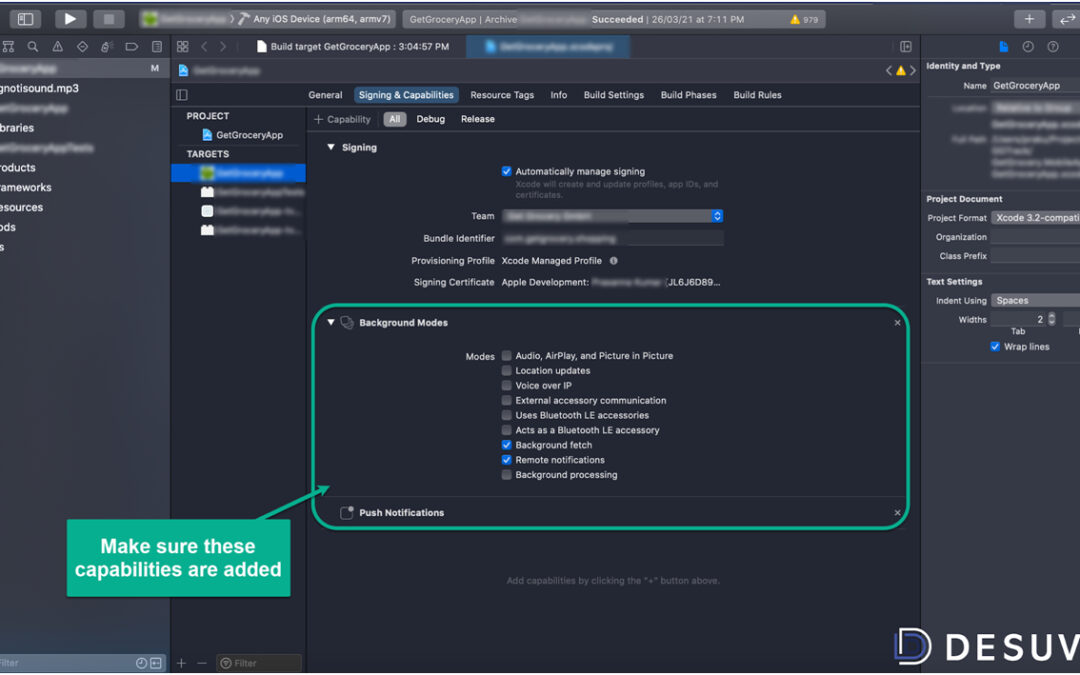Uncheck Background fetch mode
The height and width of the screenshot is (675, 1080).
pyautogui.click(x=506, y=445)
